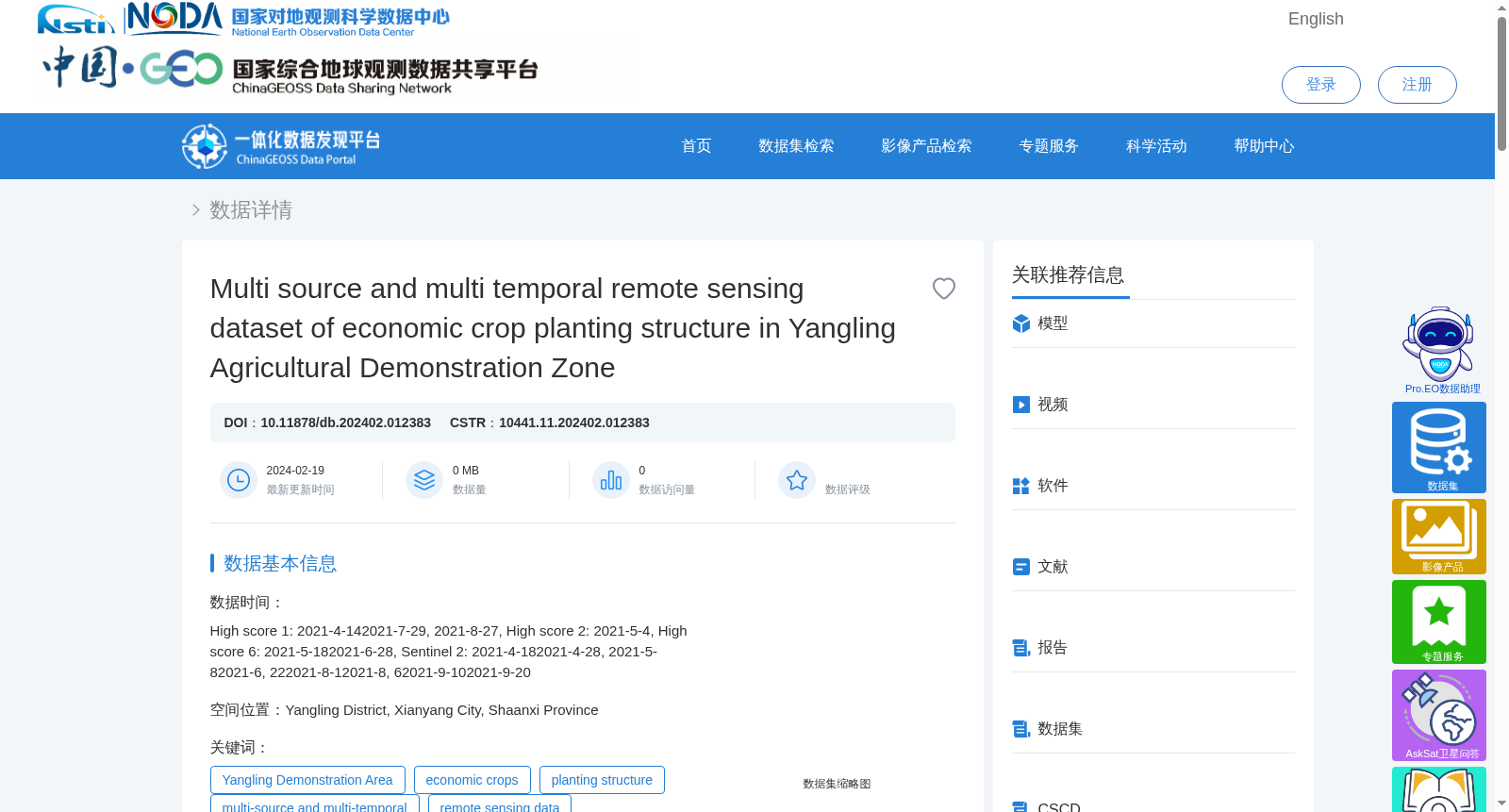Image resolution: width=1509 pixels, height=812 pixels.
Task: Open the 影像产品检索 menu item
Action: pos(926,146)
